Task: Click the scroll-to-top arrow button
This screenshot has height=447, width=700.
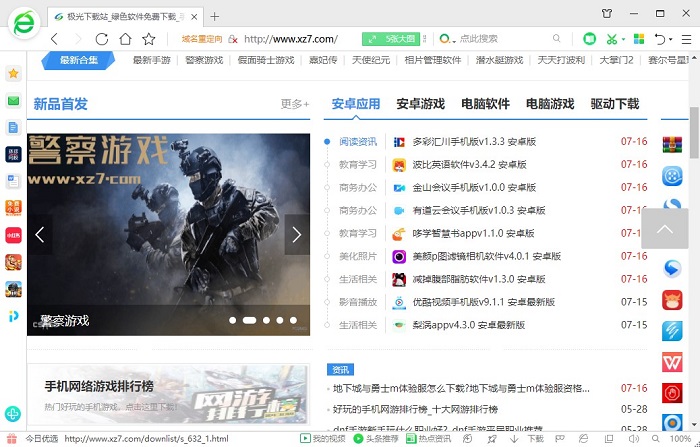Action: pyautogui.click(x=665, y=229)
